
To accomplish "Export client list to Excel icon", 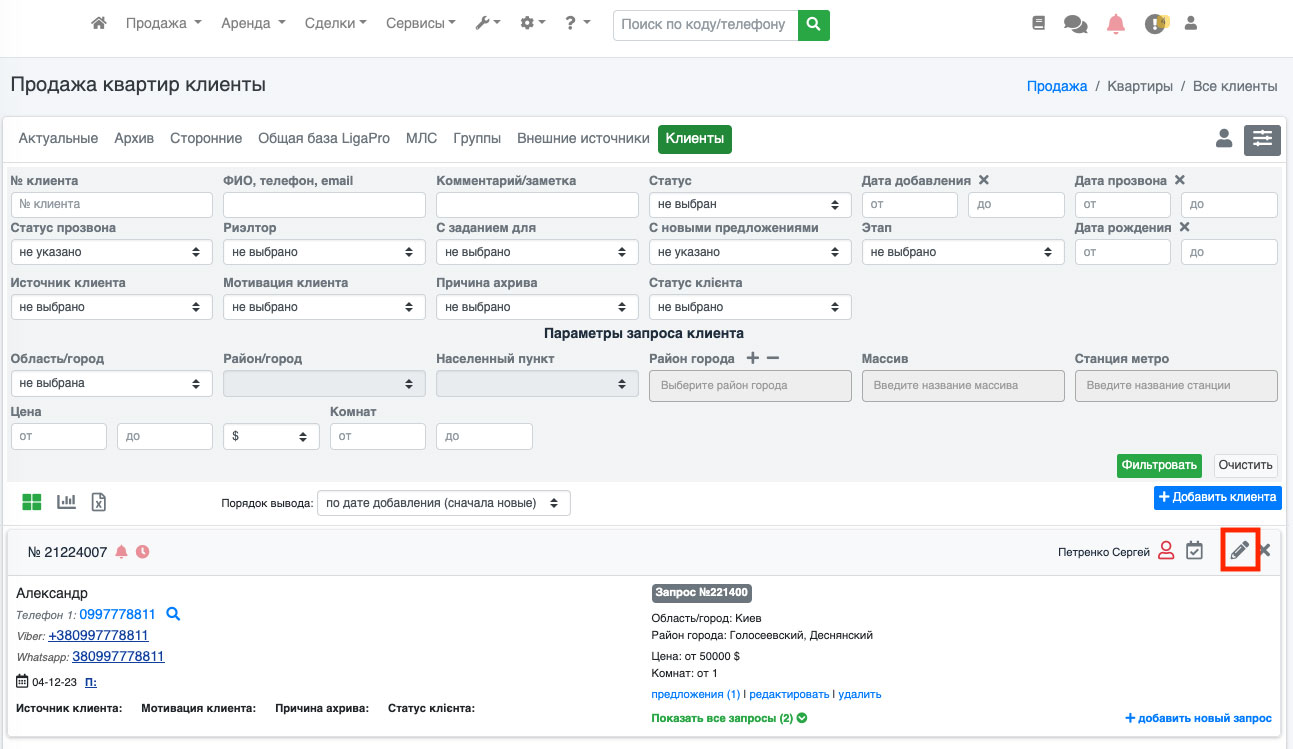I will [99, 502].
